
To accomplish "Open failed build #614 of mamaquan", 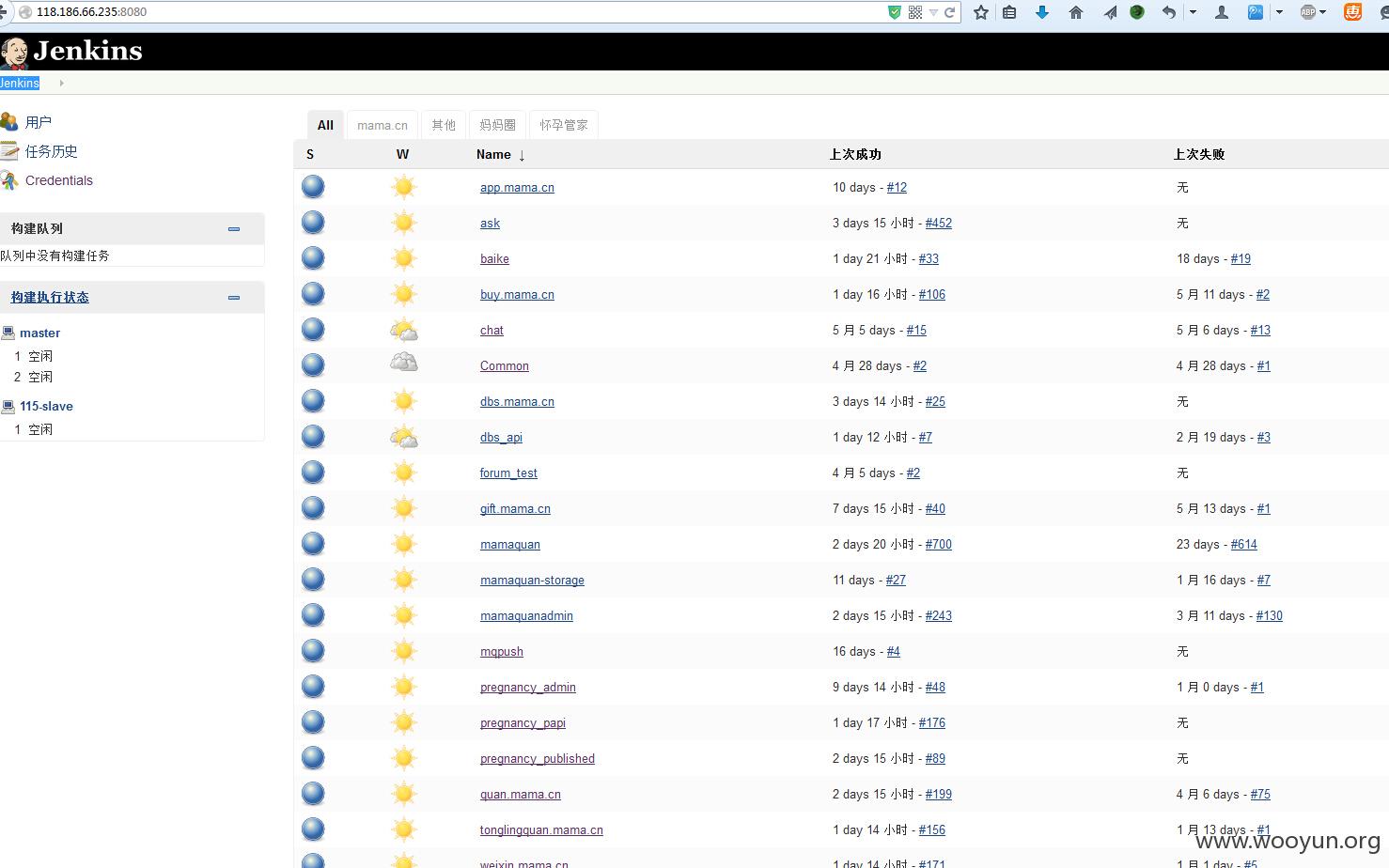I will pos(1244,545).
